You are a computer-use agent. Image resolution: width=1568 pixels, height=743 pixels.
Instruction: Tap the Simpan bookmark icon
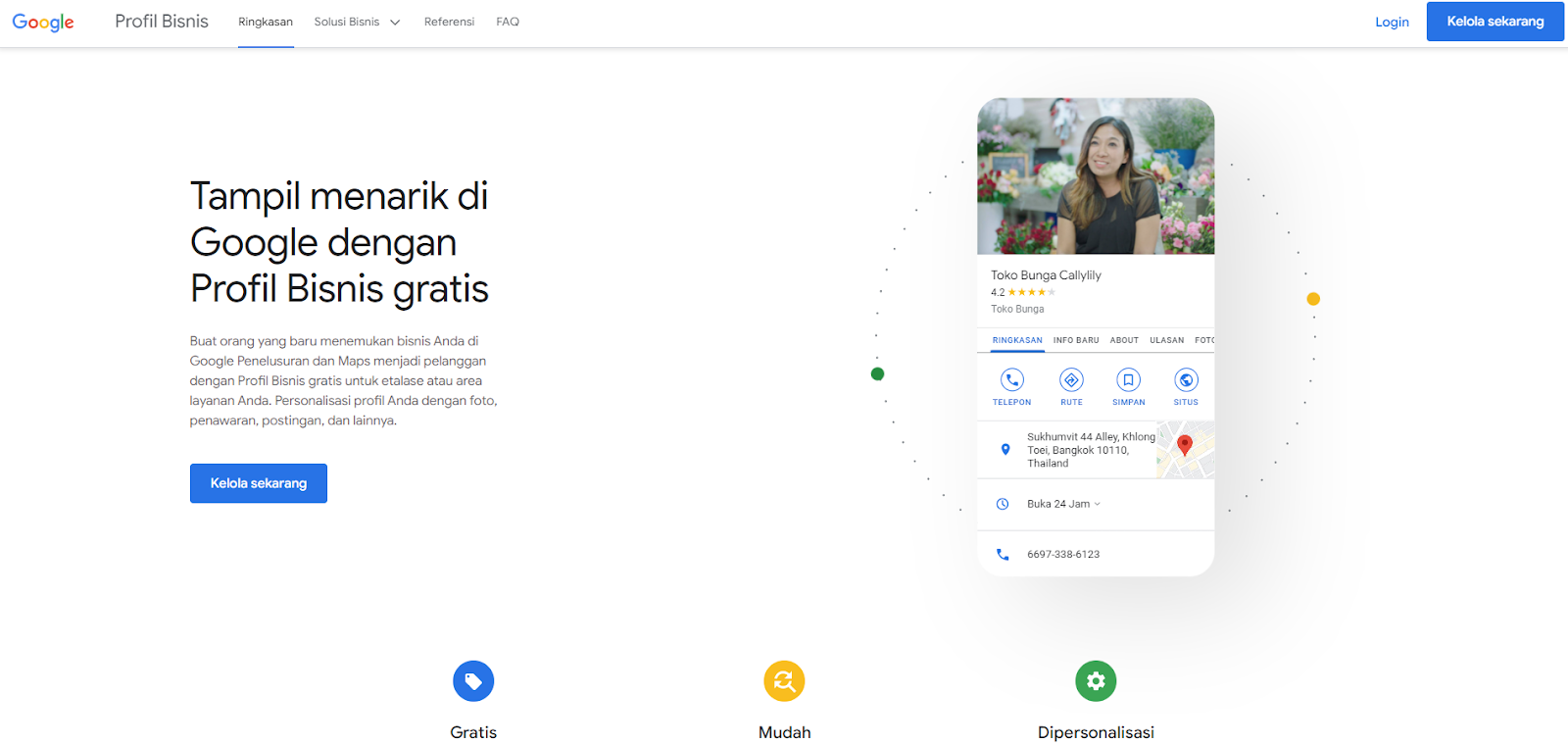(1128, 379)
